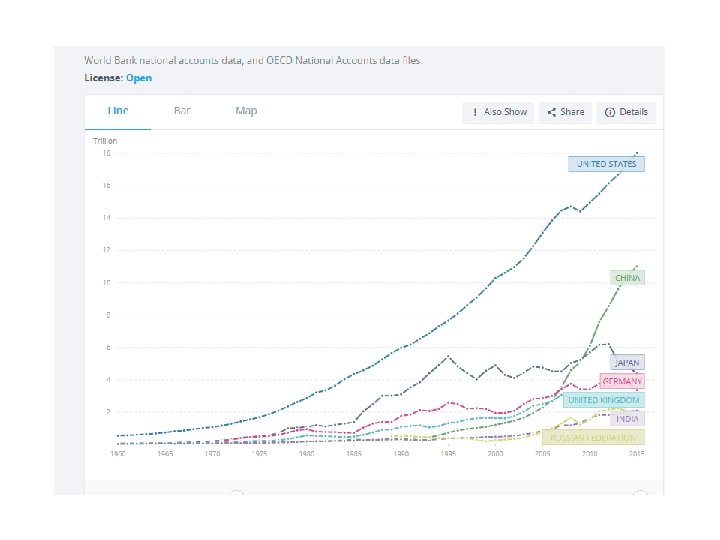The width and height of the screenshot is (720, 540).
Task: Switch to the Line chart tab
Action: tap(118, 111)
